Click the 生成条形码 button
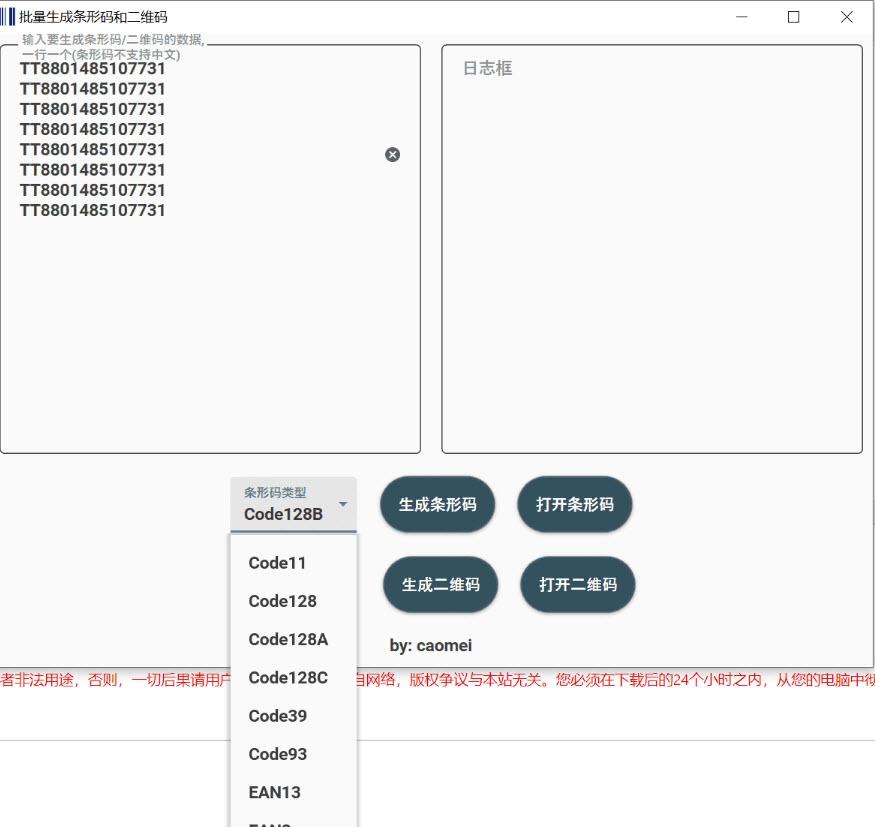875x827 pixels. point(438,504)
